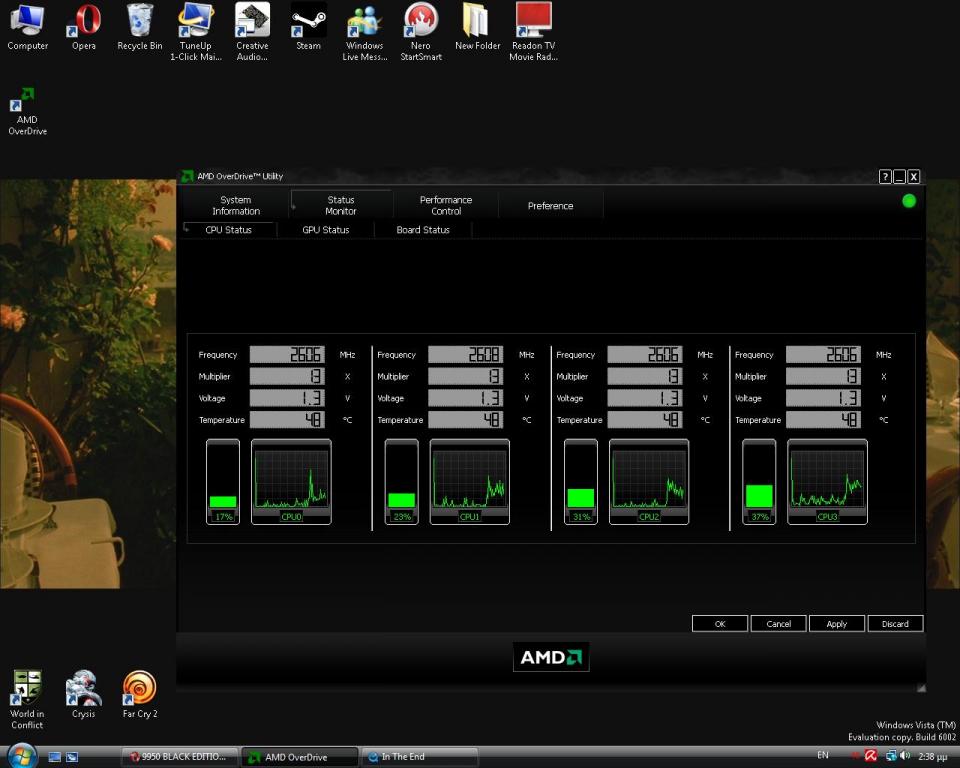
Task: Click the CPU3 usage bar showing 37%
Action: pyautogui.click(x=759, y=481)
